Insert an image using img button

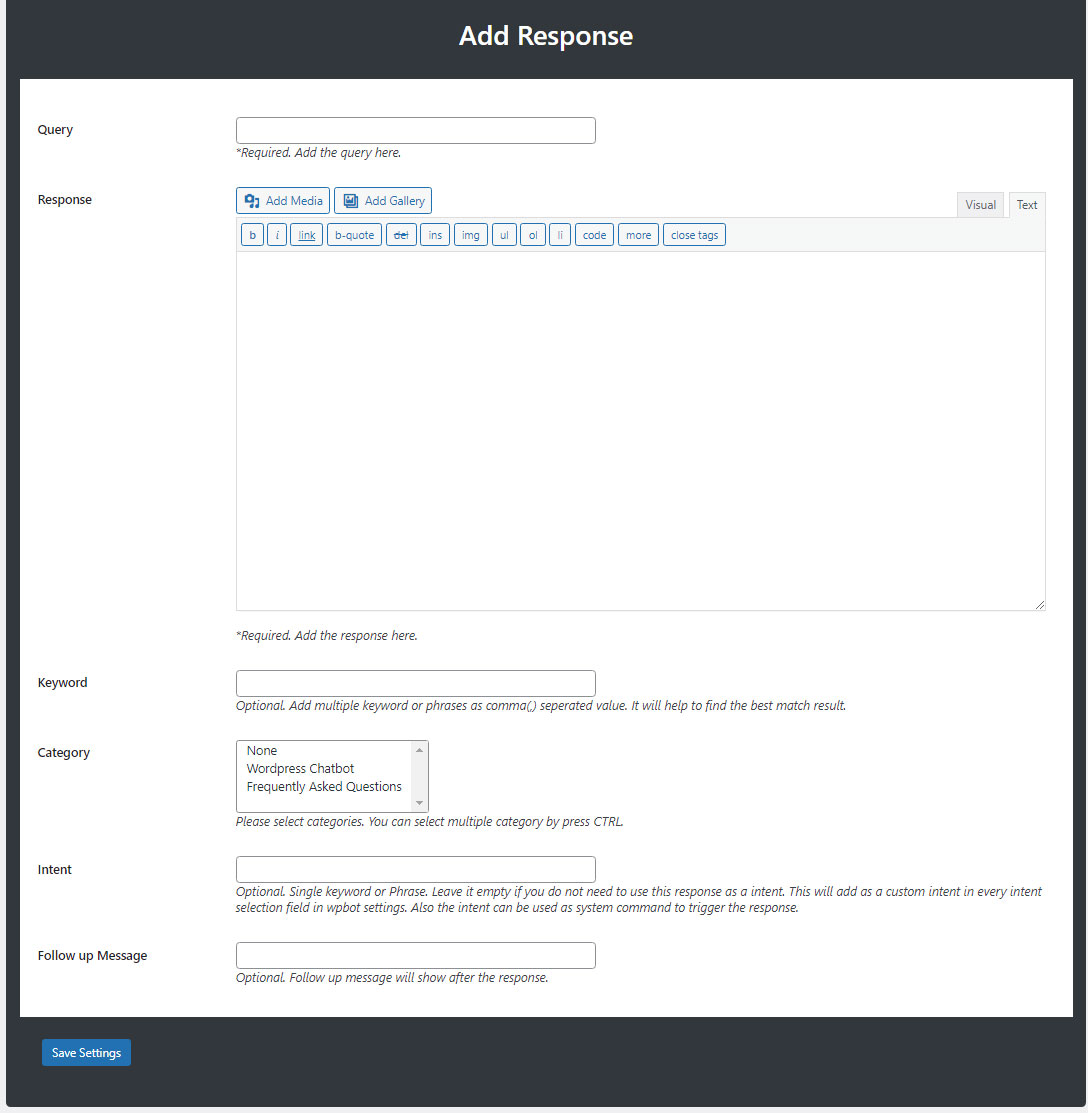coord(471,235)
